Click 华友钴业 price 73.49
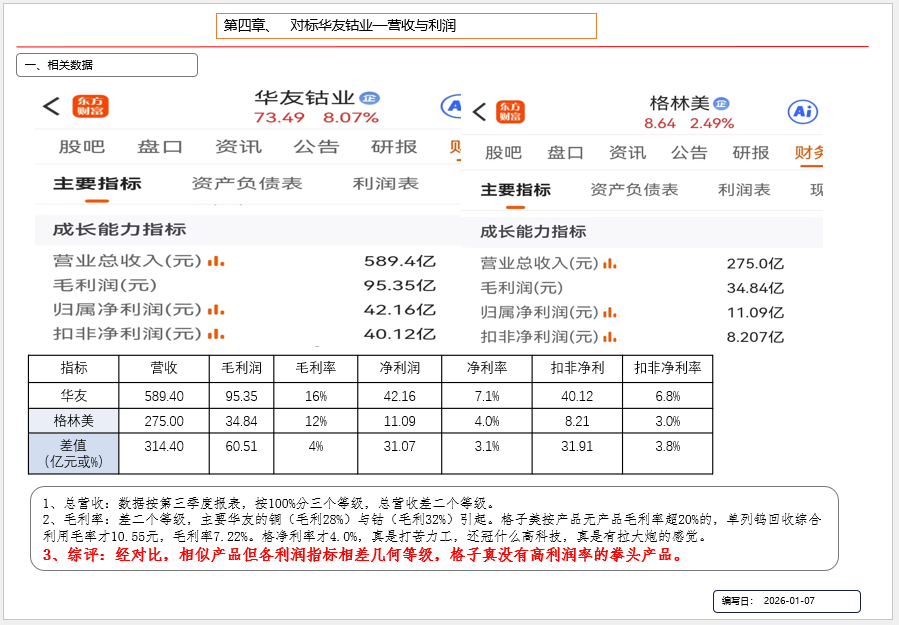This screenshot has width=899, height=625. coord(279,118)
